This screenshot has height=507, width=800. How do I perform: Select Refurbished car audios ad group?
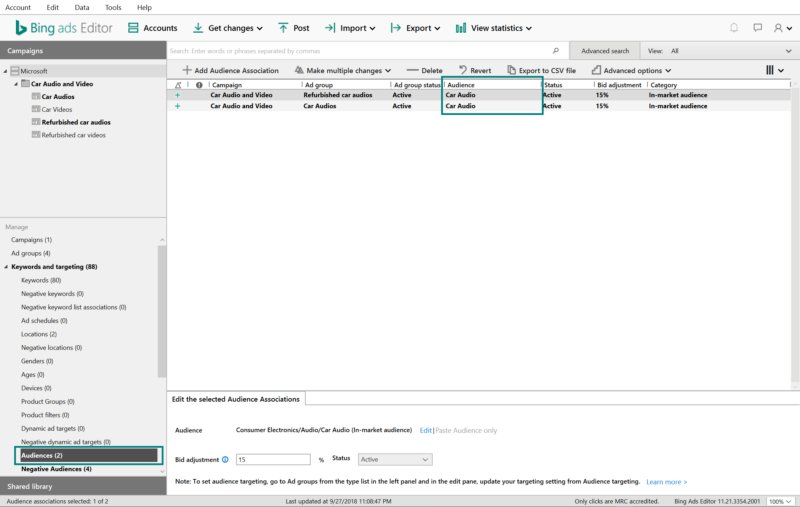pos(76,122)
